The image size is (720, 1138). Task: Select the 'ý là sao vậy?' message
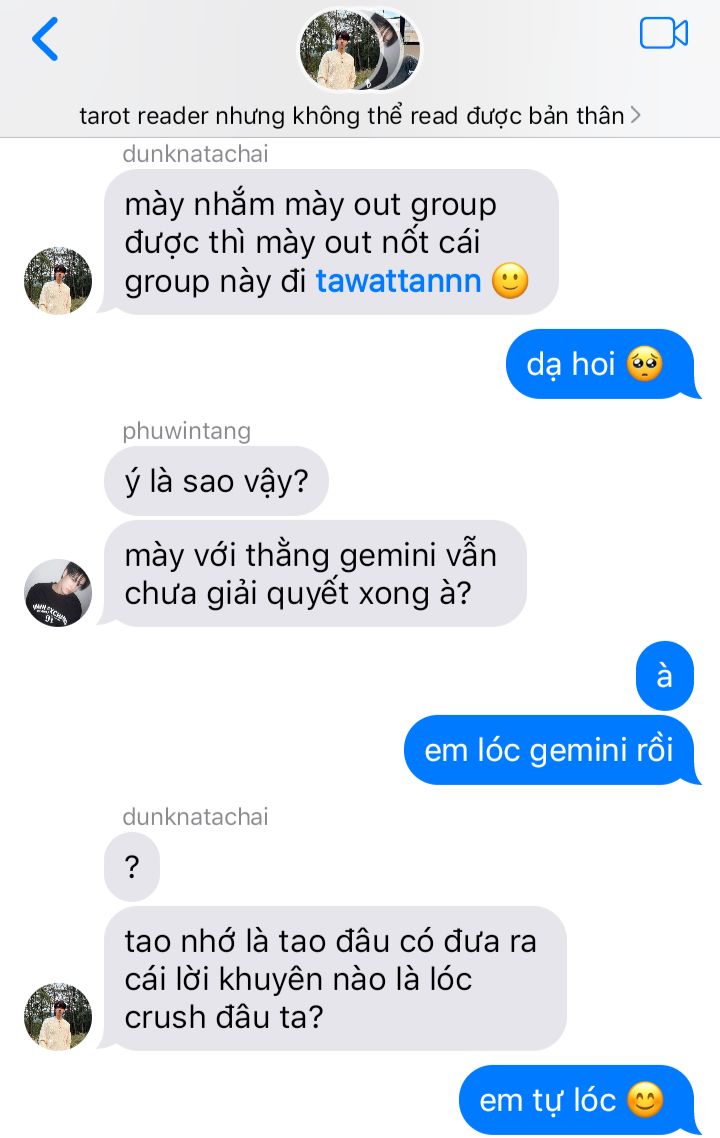216,481
